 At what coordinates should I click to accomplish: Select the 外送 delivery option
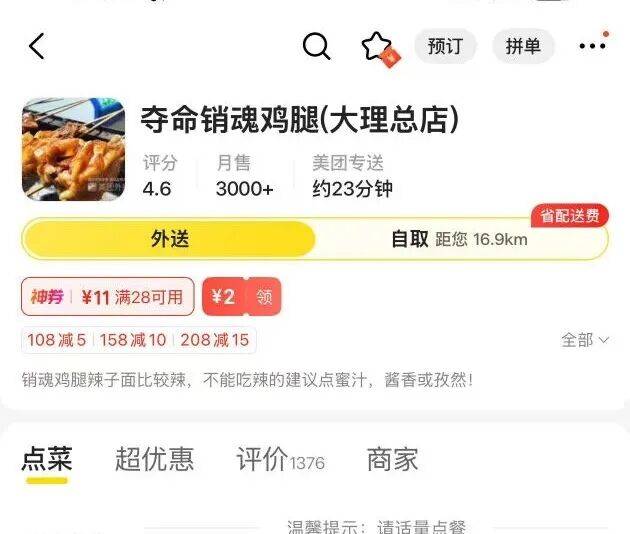click(x=170, y=239)
